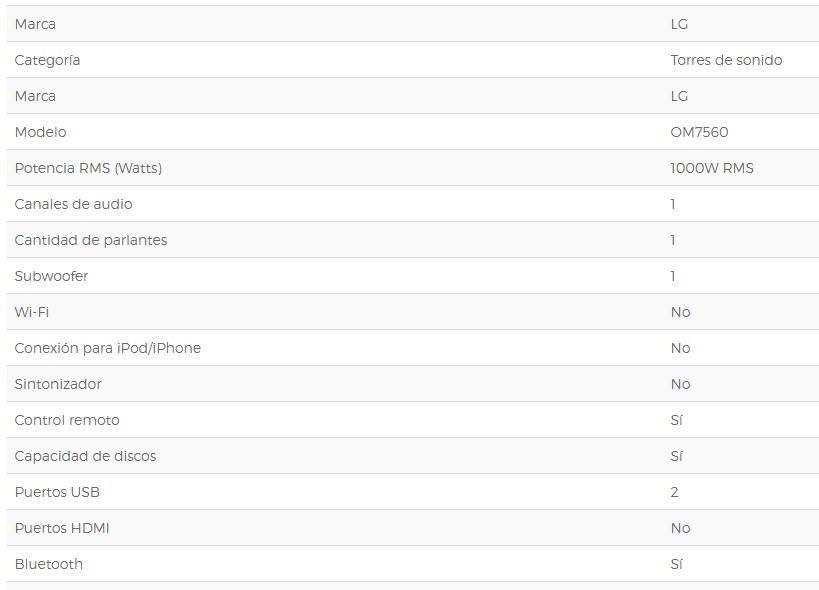Click the 'Canales de audio' label
819x590 pixels.
(x=73, y=204)
